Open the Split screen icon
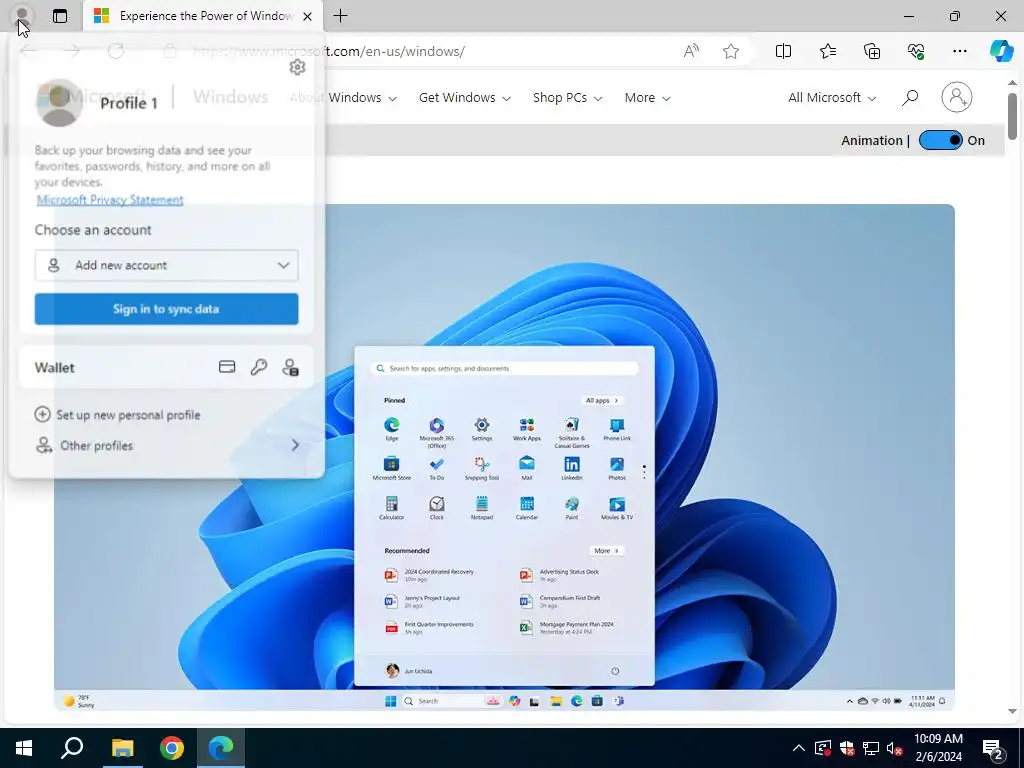Viewport: 1024px width, 768px height. 783,51
